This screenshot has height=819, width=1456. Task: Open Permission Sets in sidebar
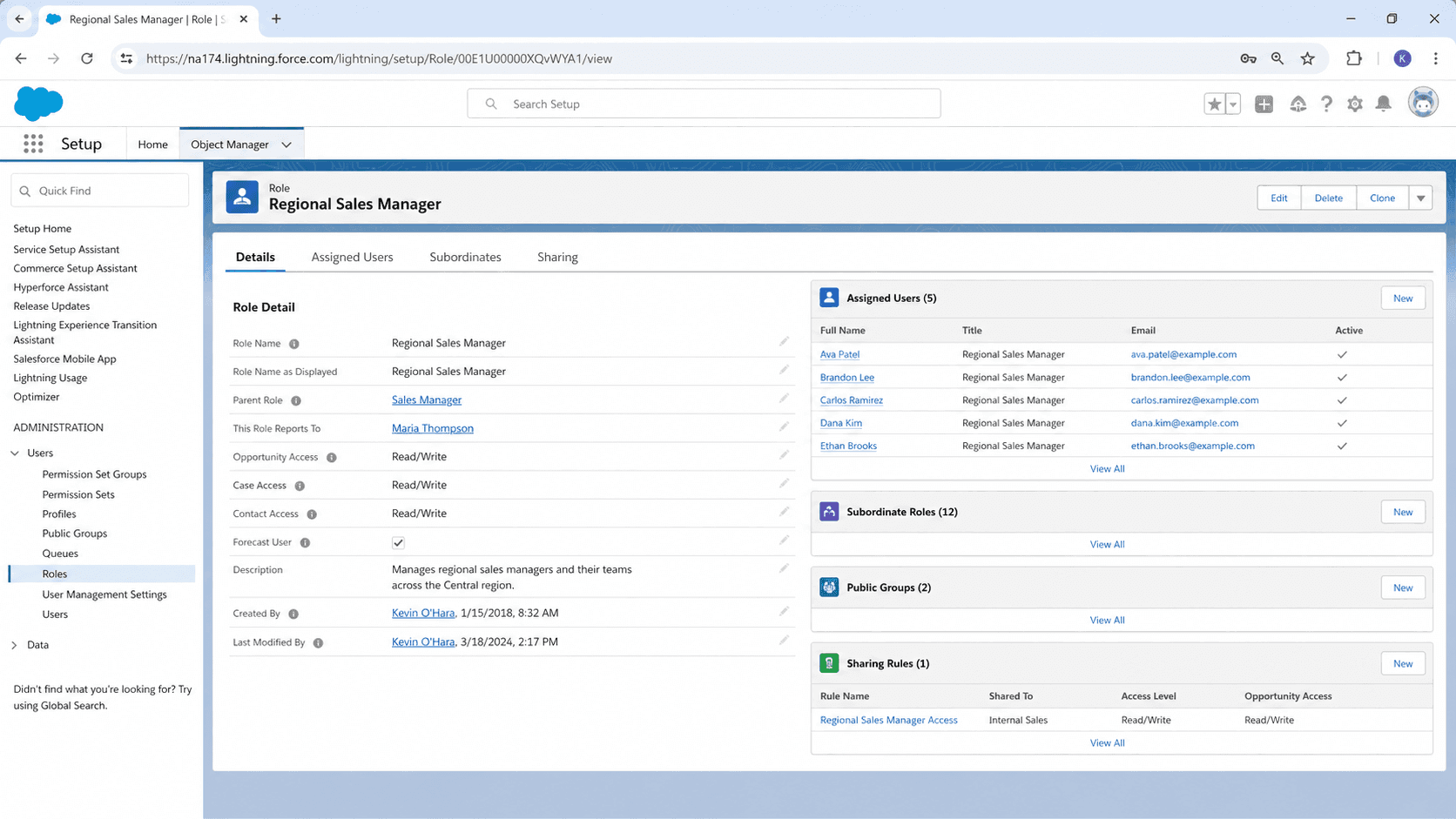coord(78,494)
